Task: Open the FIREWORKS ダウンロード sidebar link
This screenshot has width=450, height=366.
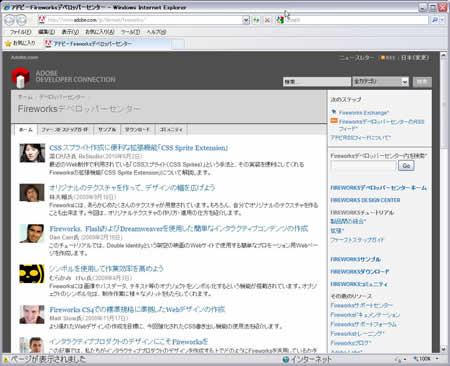Action: [x=360, y=272]
